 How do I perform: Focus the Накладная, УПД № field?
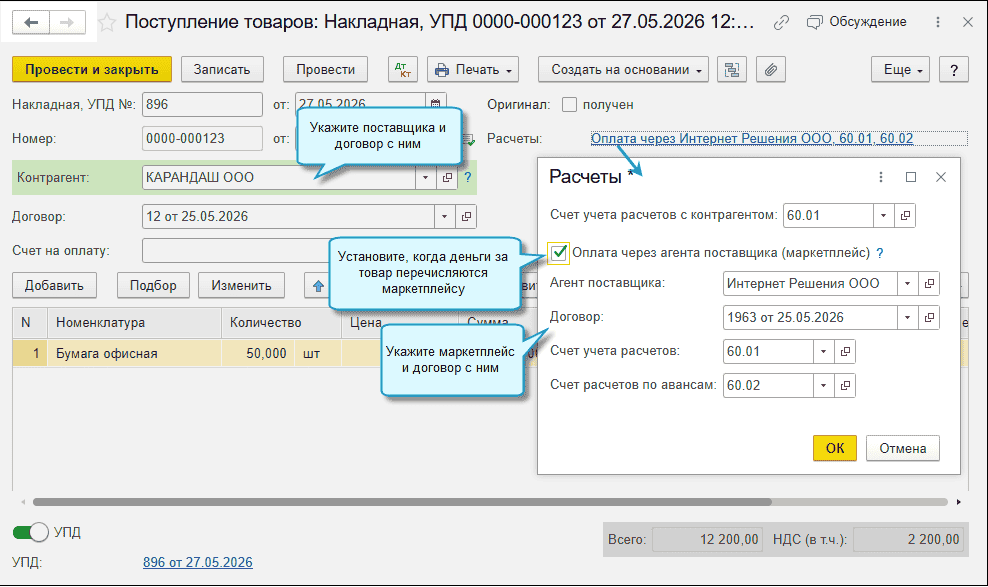coord(202,105)
